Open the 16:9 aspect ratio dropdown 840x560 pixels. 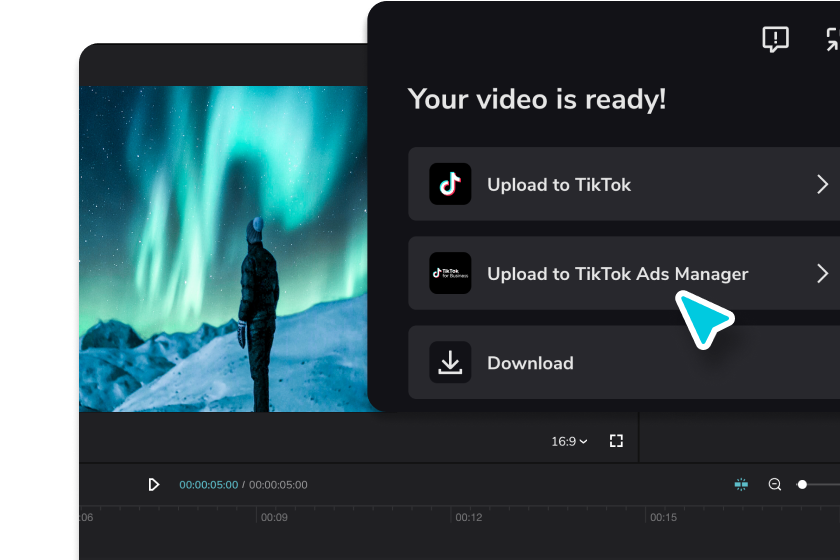coord(569,441)
